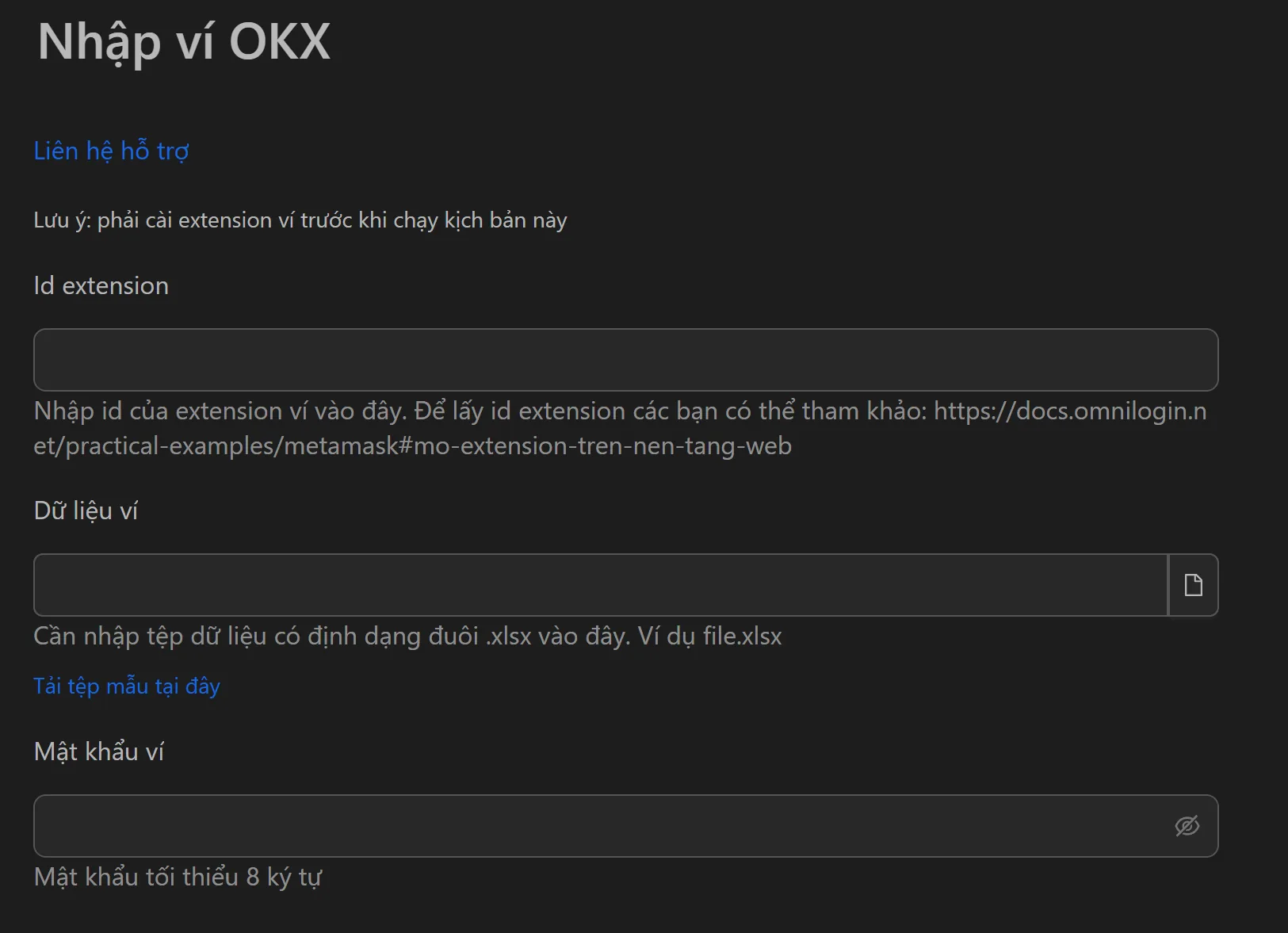The height and width of the screenshot is (933, 1288).
Task: Click the word OKX in the title
Action: pyautogui.click(x=279, y=41)
